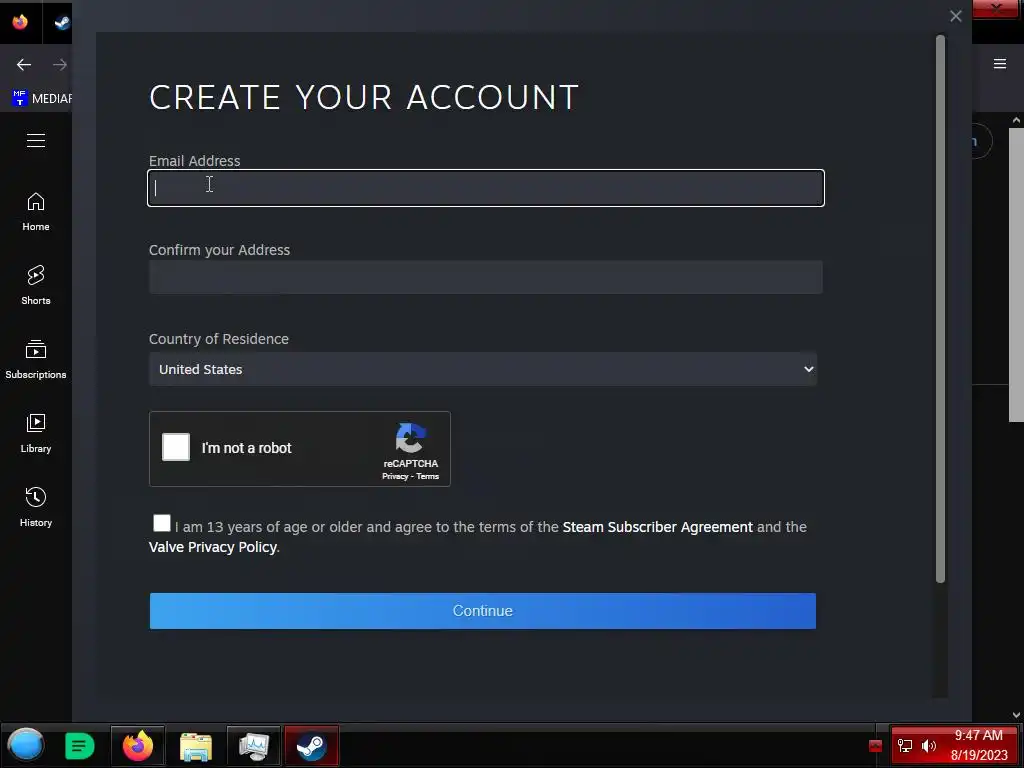Expand the Country of Residence dropdown

coord(483,369)
